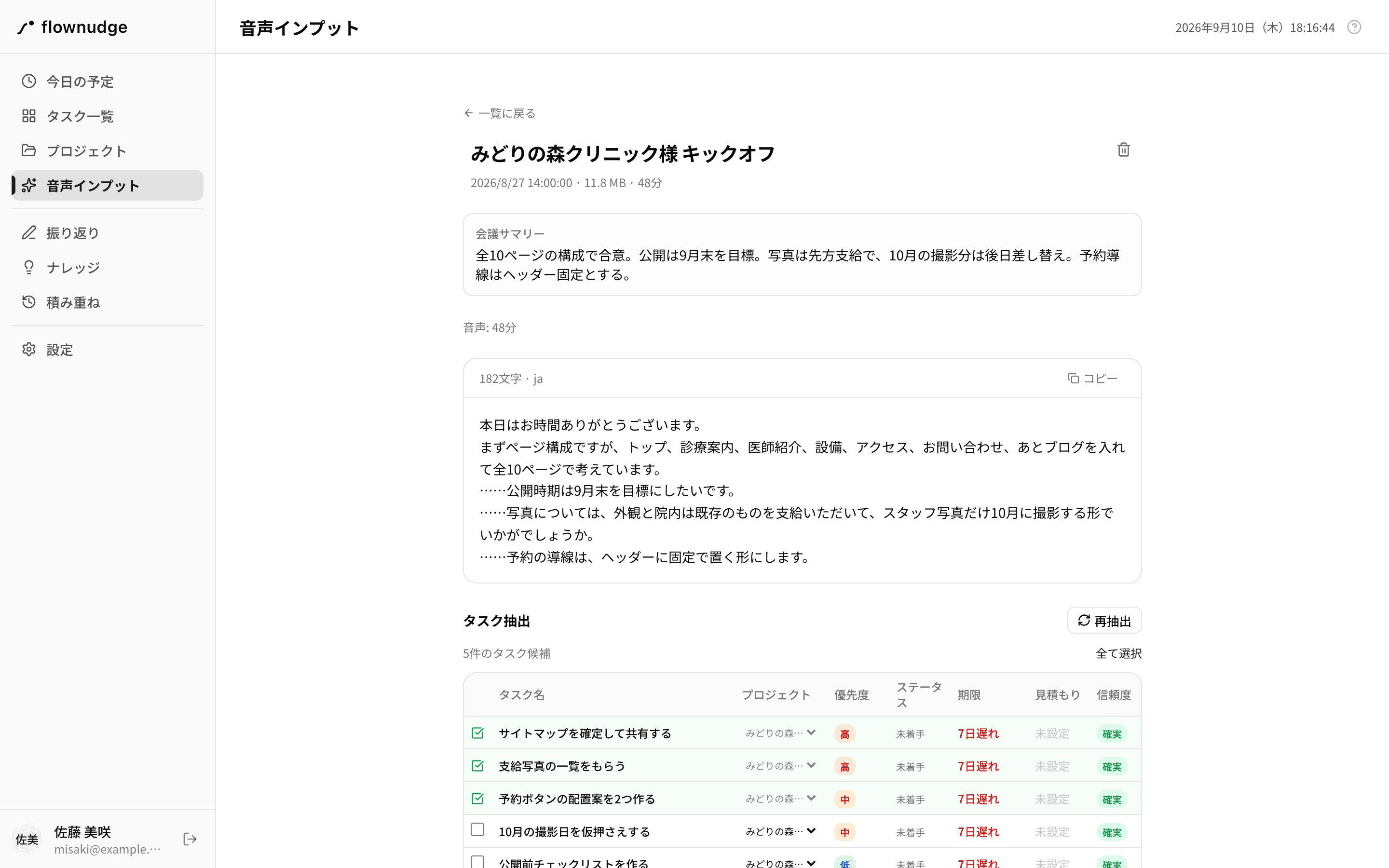Open project dropdown for 予約ボタンの配置案を2つ作る
Image resolution: width=1389 pixels, height=868 pixels.
coord(781,799)
